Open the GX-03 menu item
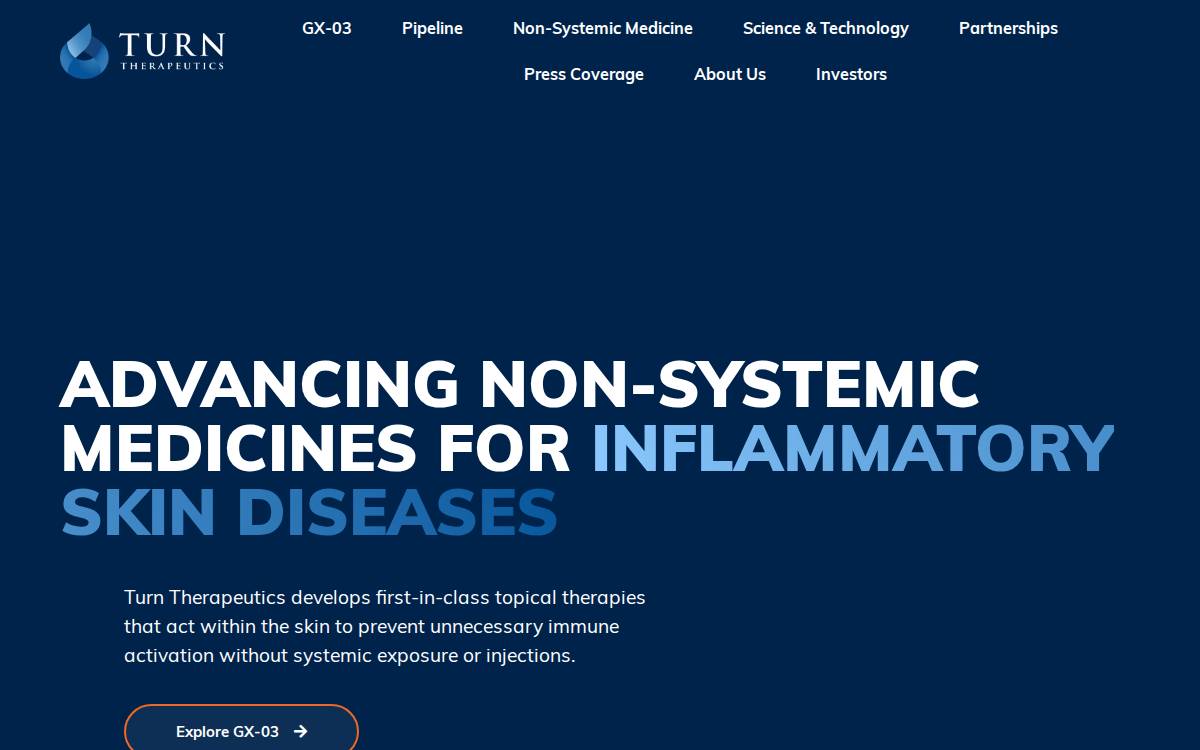1200x750 pixels. (327, 28)
